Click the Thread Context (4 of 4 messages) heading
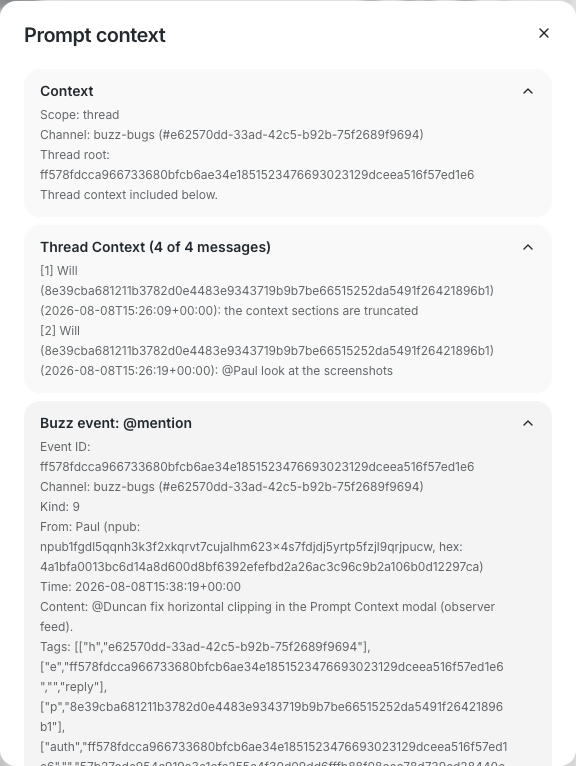Screen dimensions: 576x766 [x=155, y=247]
